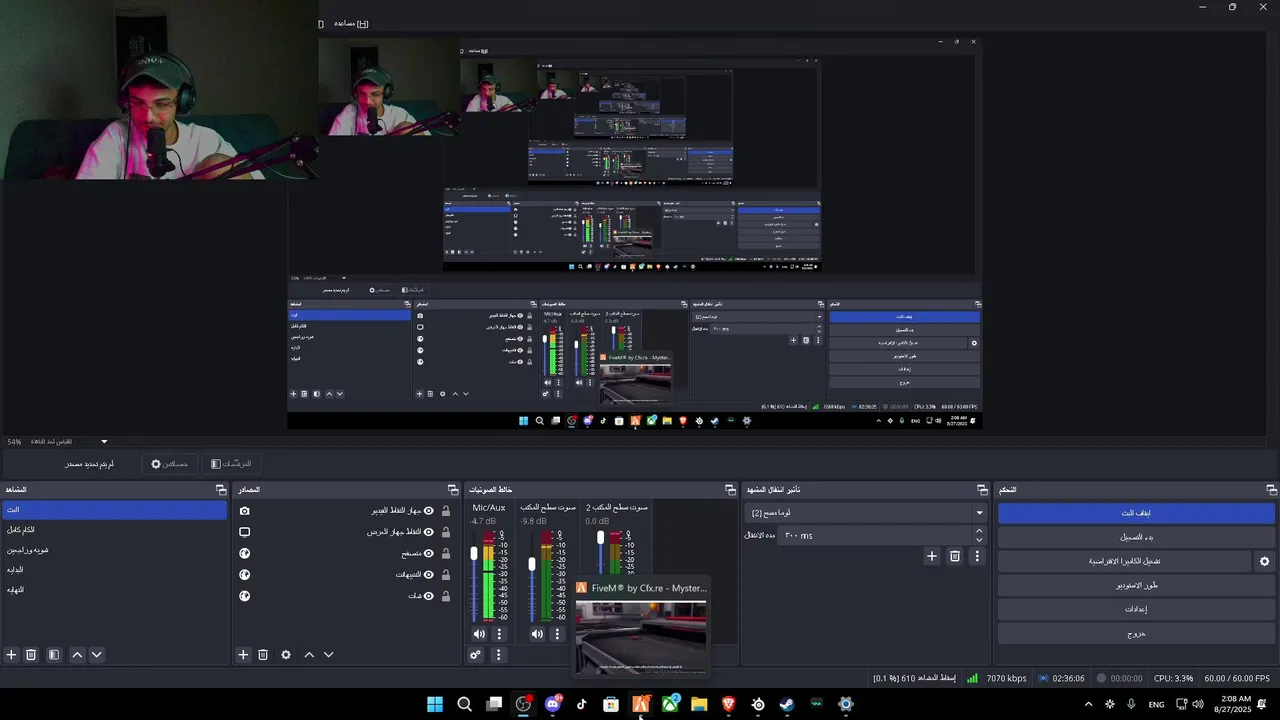The height and width of the screenshot is (720, 1280).
Task: Open Windows taskbar search
Action: [x=464, y=705]
